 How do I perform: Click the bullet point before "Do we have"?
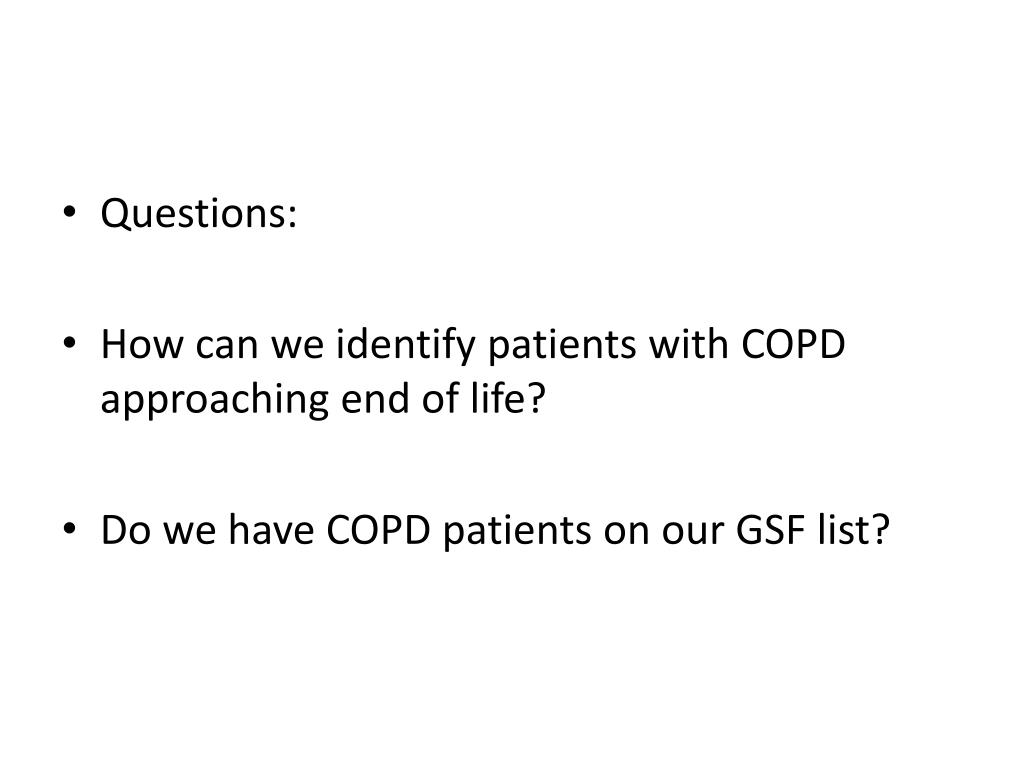[x=69, y=528]
